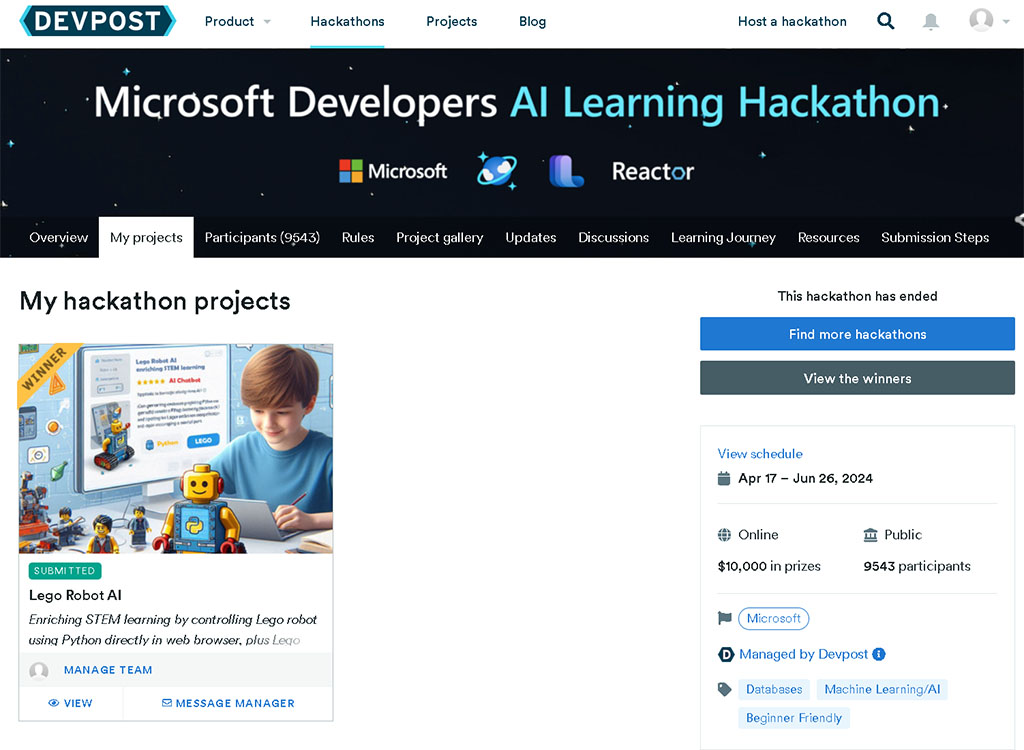Screen dimensions: 1024x750
Task: Open the Submission Steps tab
Action: [x=935, y=237]
